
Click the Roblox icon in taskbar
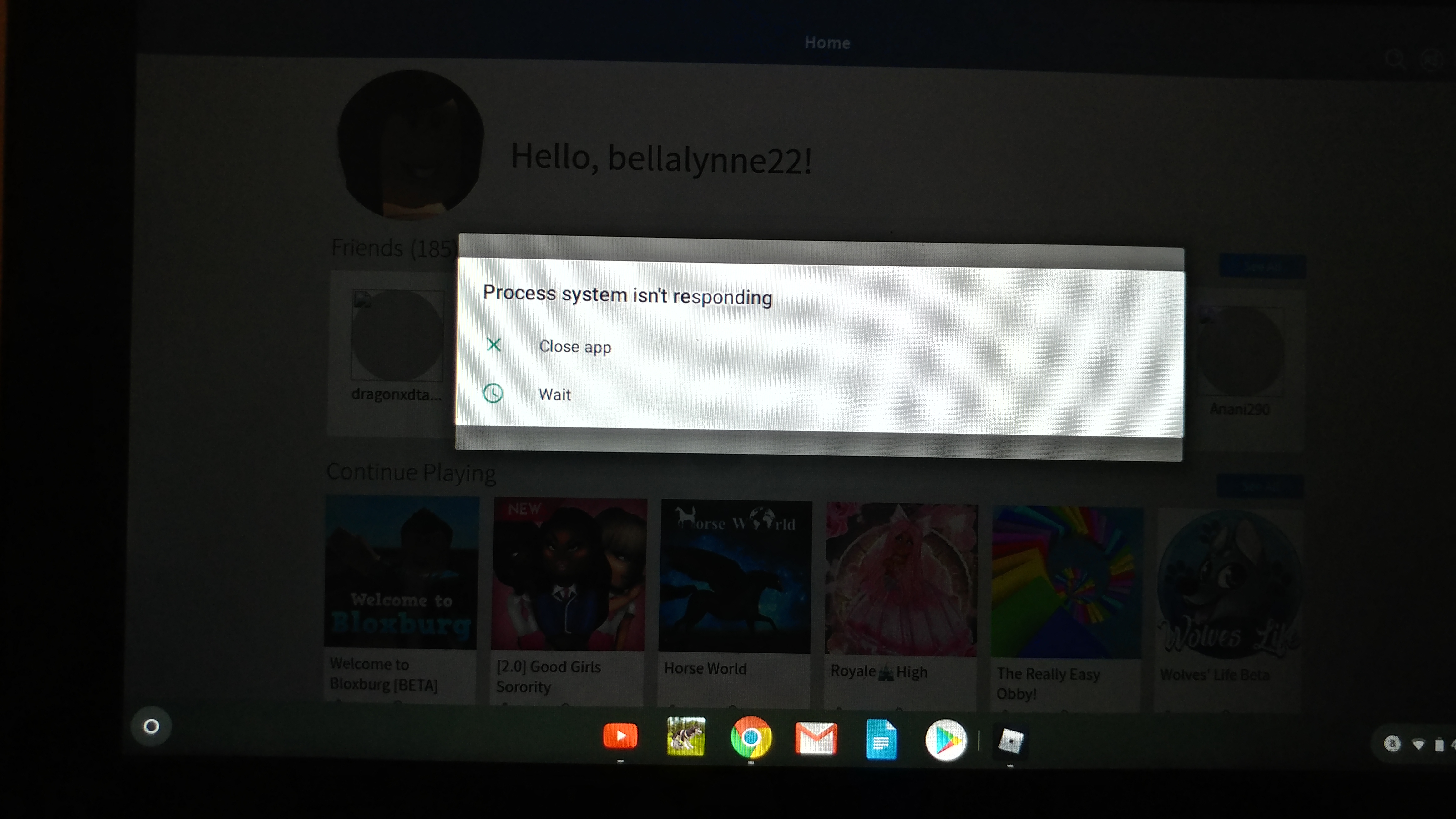click(x=1010, y=740)
